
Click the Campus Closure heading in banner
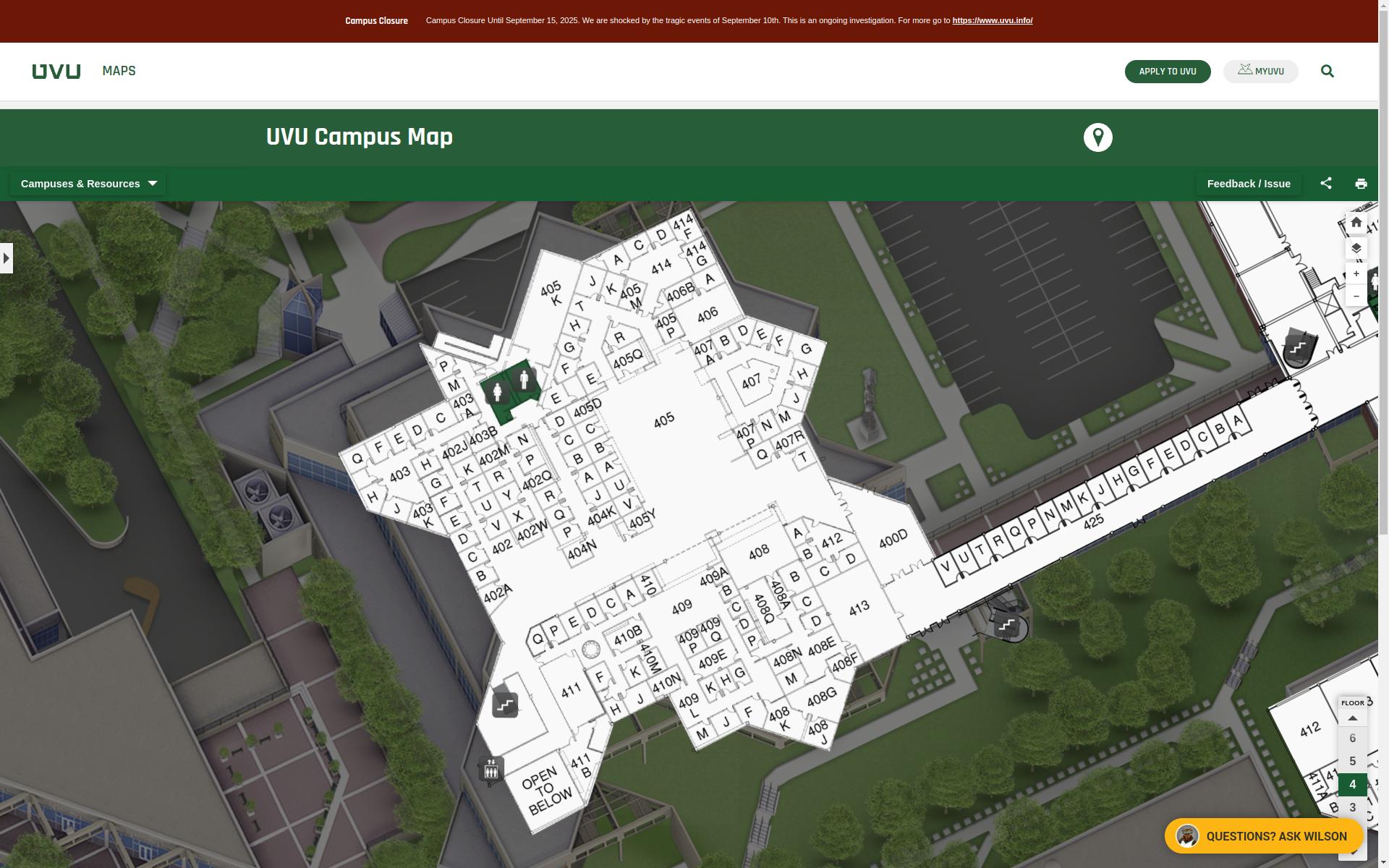coord(376,21)
